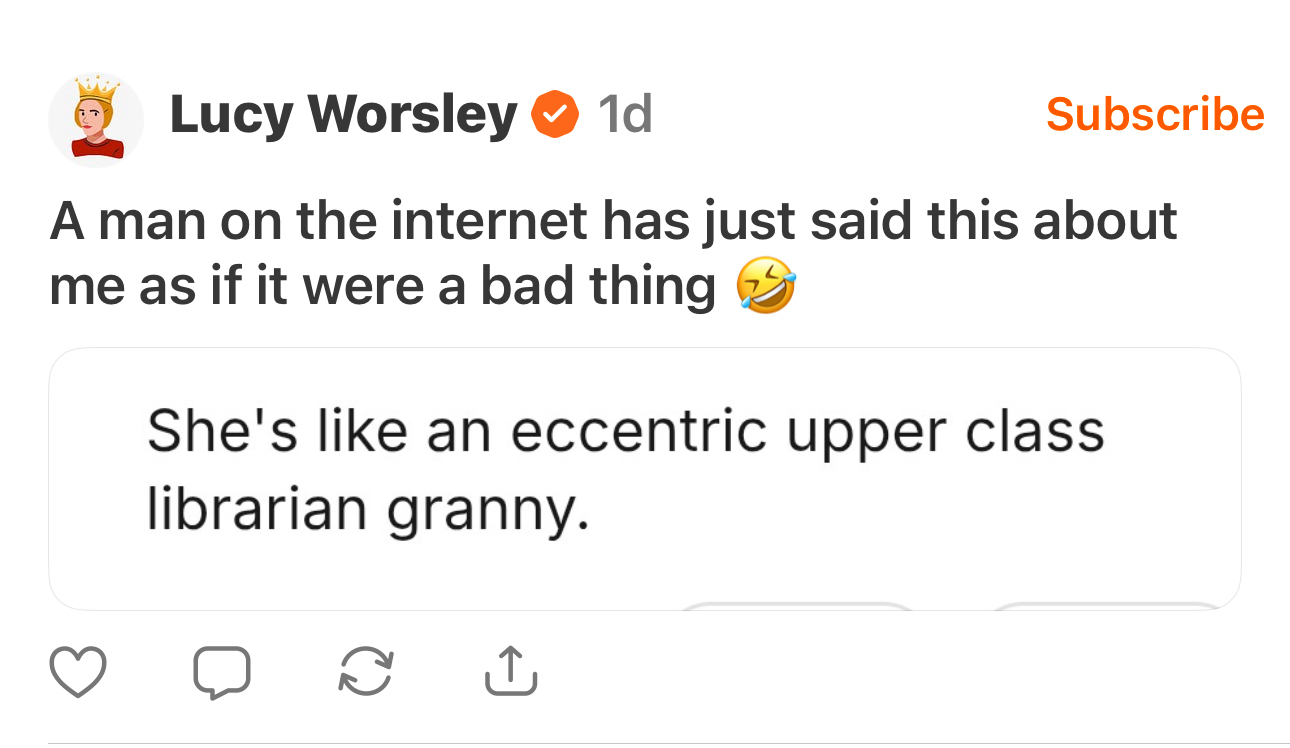Open the Lucy Worsley profile name link

pos(343,115)
